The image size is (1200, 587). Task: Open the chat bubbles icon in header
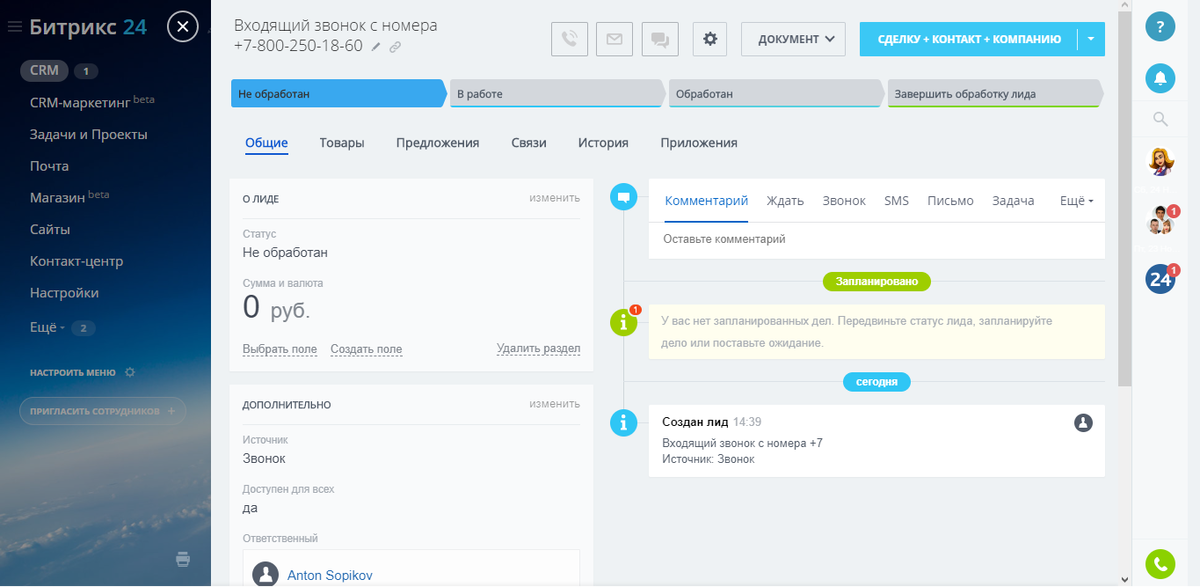coord(660,39)
